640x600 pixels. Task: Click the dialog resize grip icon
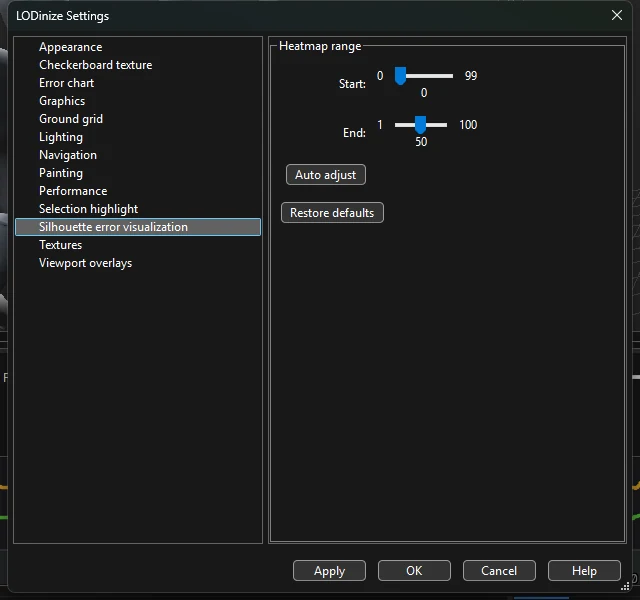625,587
